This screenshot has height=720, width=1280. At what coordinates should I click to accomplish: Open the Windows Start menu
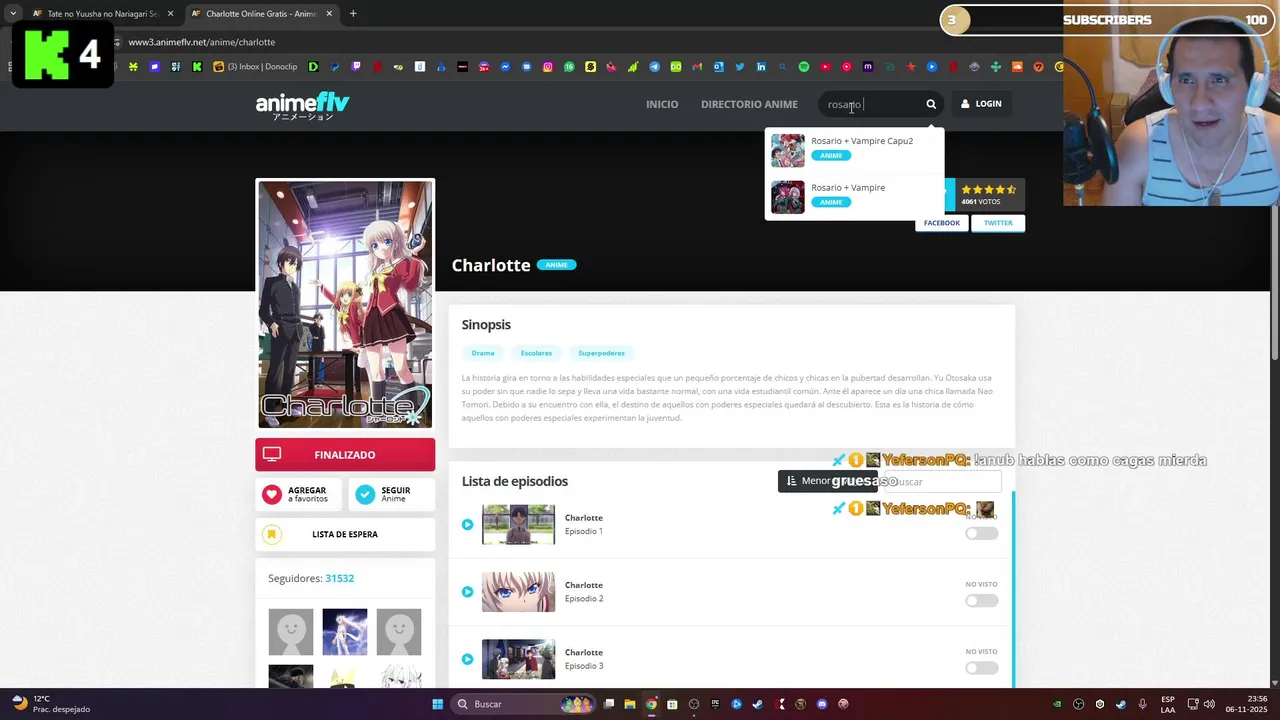click(x=437, y=704)
